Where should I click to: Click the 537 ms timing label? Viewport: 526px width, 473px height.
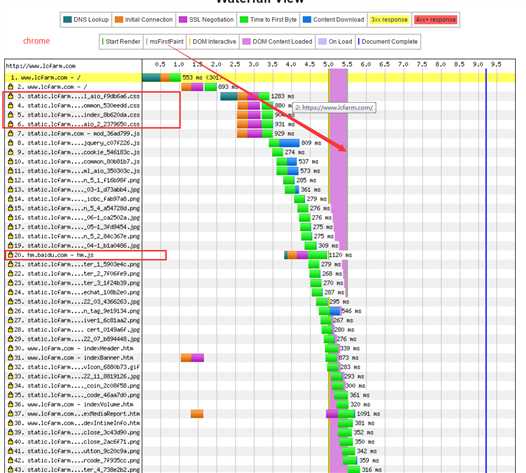click(x=309, y=162)
